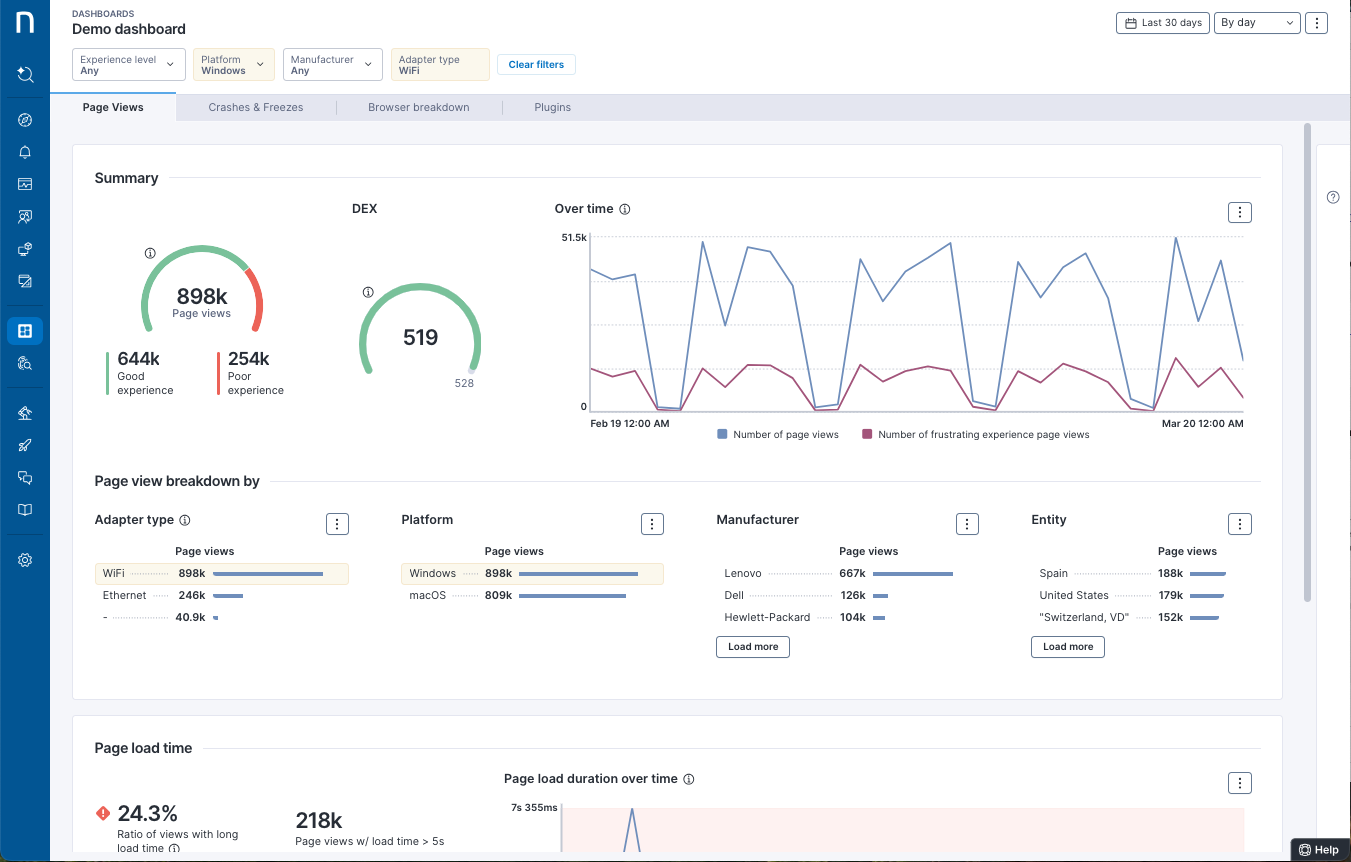Open the book documentation icon in sidebar
This screenshot has height=862, width=1351.
click(x=25, y=510)
